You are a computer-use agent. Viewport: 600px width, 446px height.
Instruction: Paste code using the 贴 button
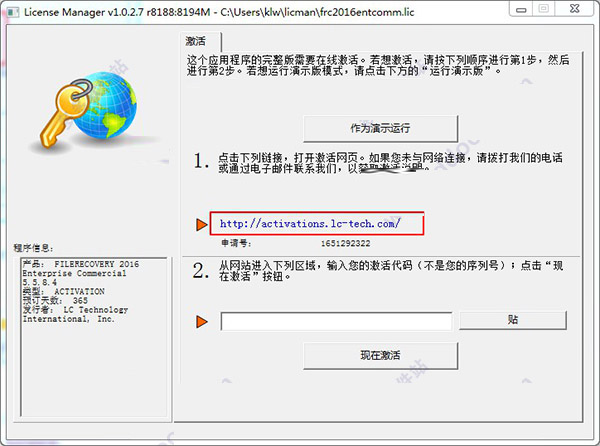pos(513,320)
